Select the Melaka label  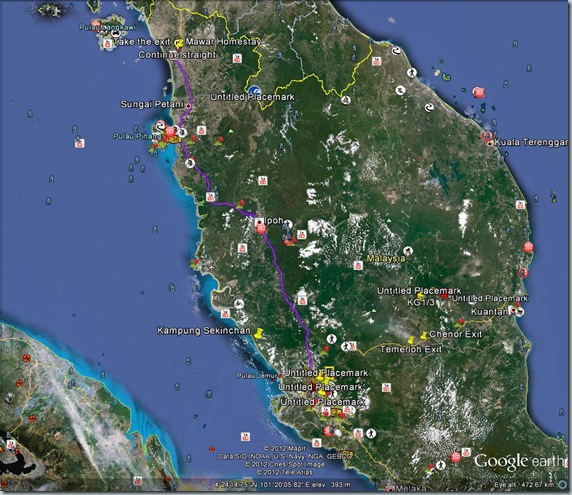pyautogui.click(x=410, y=488)
